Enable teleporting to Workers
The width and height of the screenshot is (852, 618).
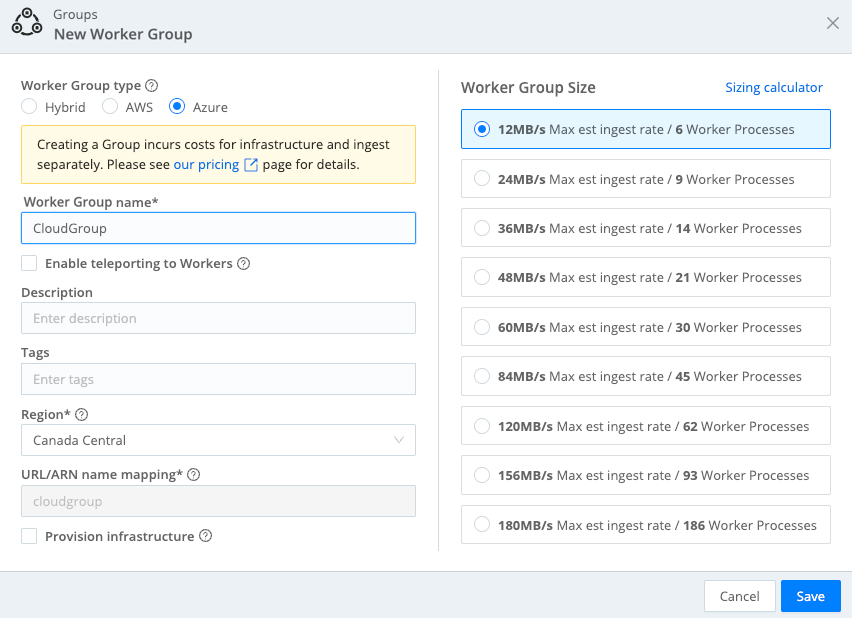28,263
